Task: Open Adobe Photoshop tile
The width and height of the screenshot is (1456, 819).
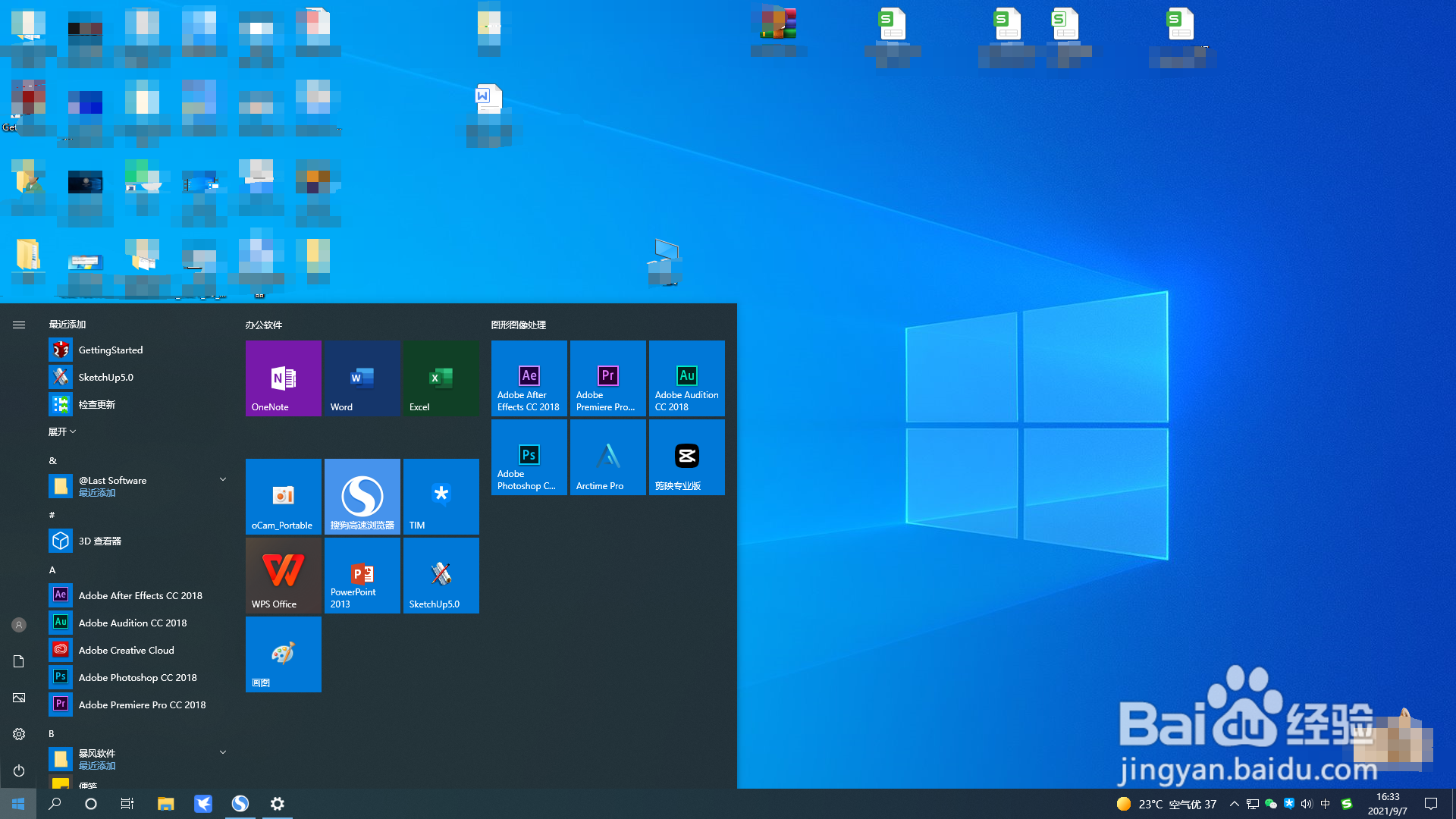Action: (x=529, y=457)
